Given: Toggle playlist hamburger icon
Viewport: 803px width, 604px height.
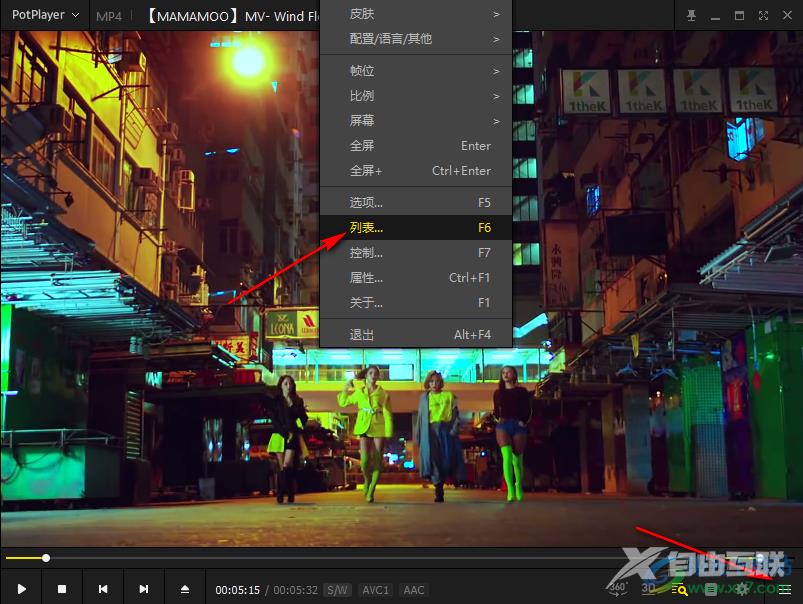Looking at the screenshot, I should point(785,590).
